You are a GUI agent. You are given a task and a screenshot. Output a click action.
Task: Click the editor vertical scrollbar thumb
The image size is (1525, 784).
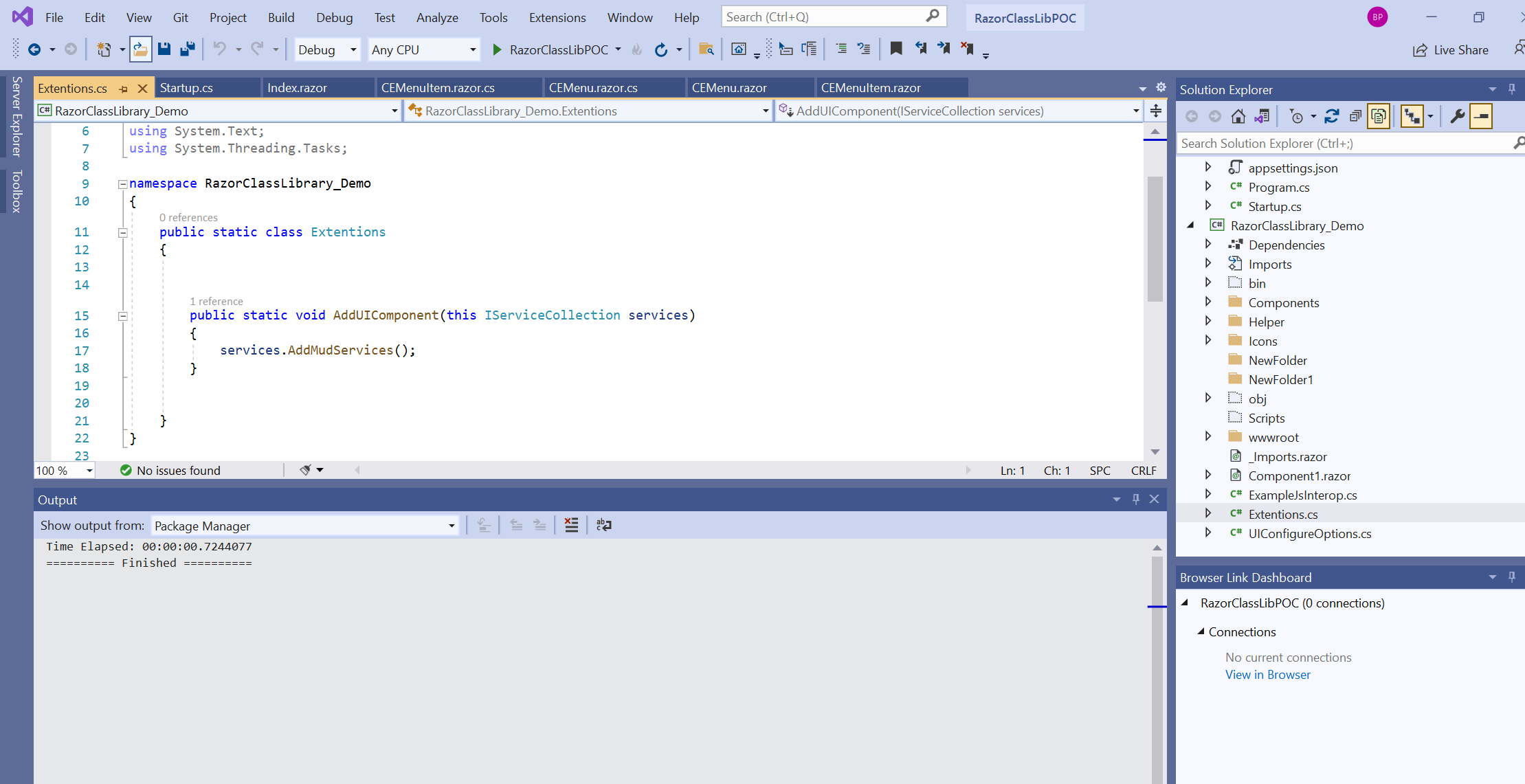[x=1155, y=238]
